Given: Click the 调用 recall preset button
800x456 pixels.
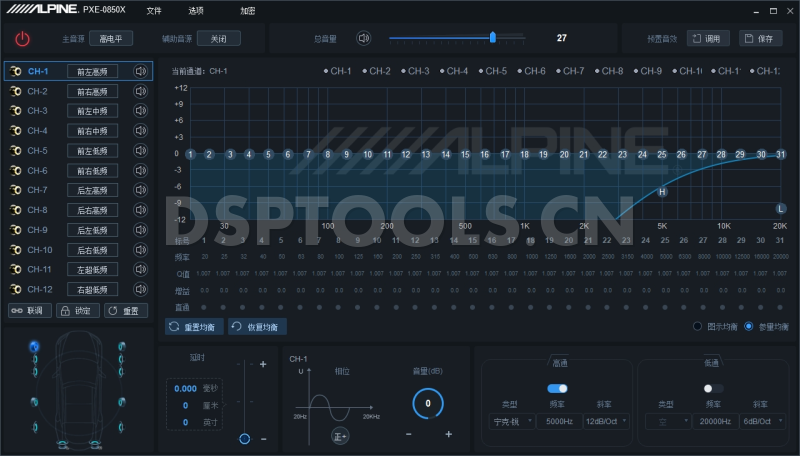Looking at the screenshot, I should click(708, 38).
